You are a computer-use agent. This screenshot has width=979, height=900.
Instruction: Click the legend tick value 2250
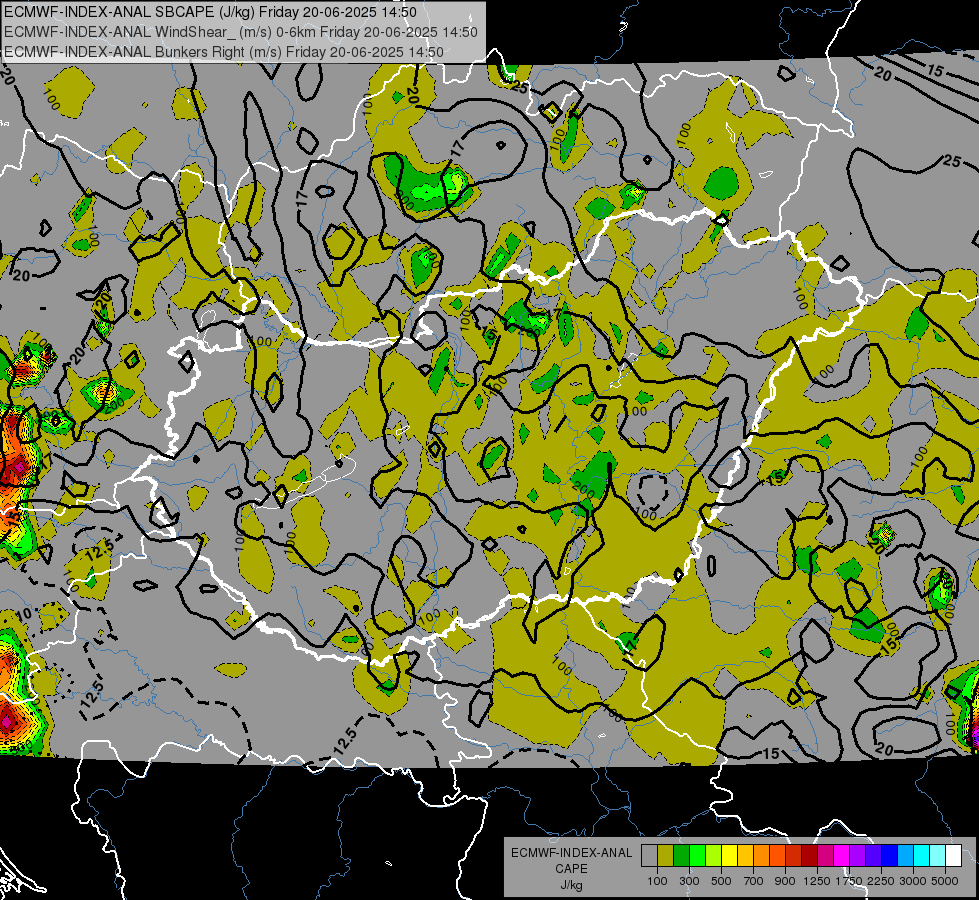pyautogui.click(x=881, y=881)
